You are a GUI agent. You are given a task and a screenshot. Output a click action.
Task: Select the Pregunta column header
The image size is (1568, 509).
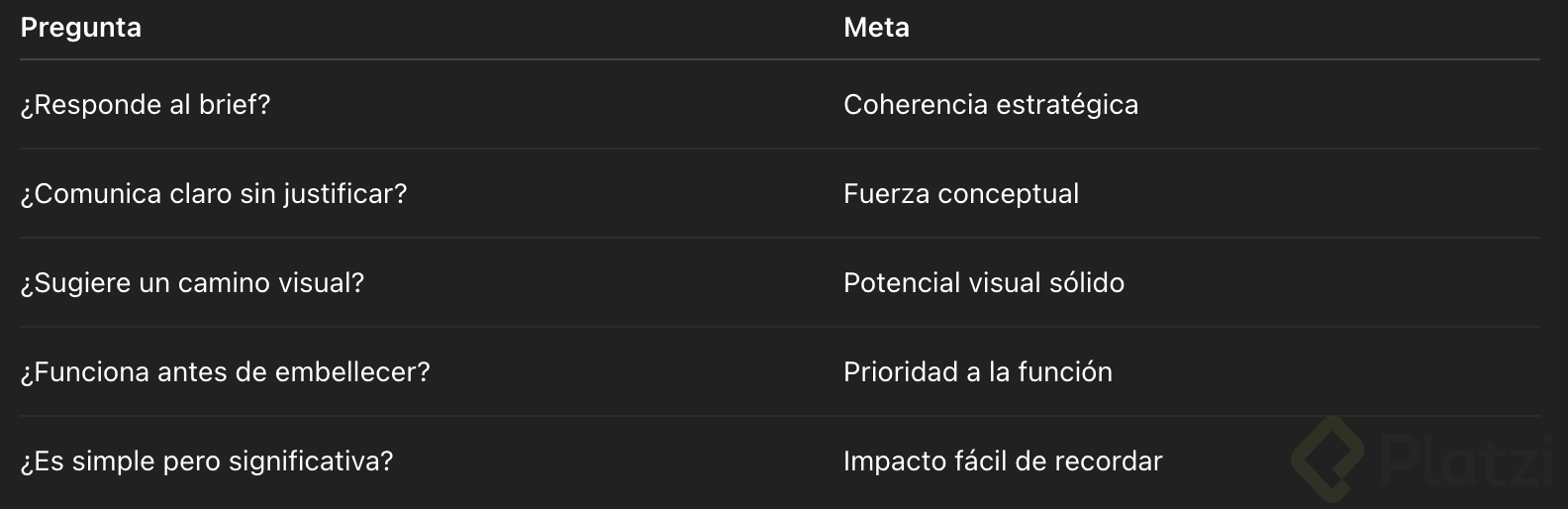click(x=81, y=28)
